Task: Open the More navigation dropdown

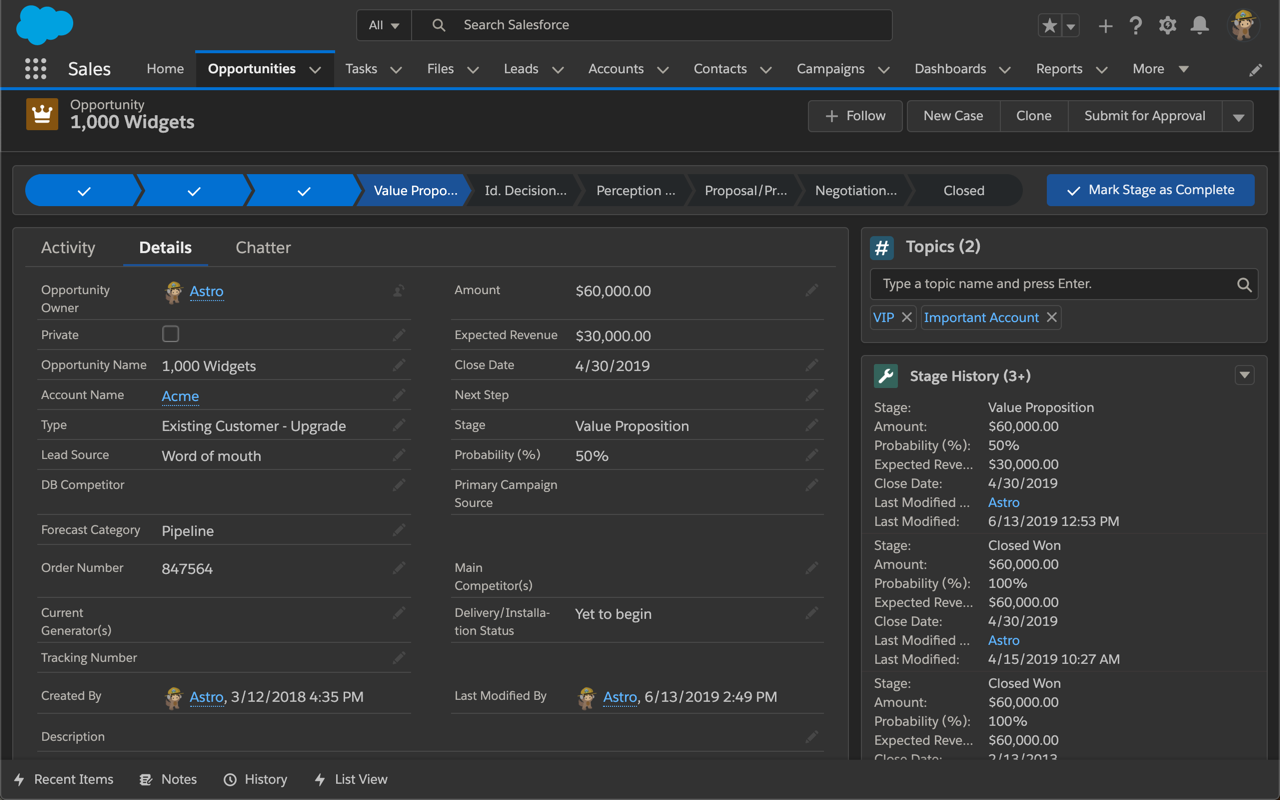Action: pos(1160,69)
